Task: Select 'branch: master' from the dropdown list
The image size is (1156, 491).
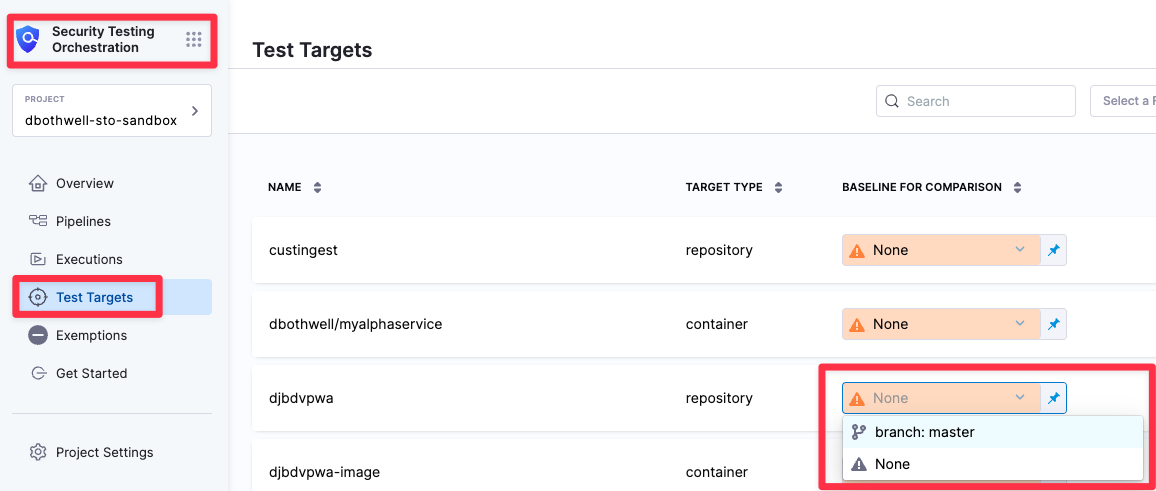Action: point(924,432)
